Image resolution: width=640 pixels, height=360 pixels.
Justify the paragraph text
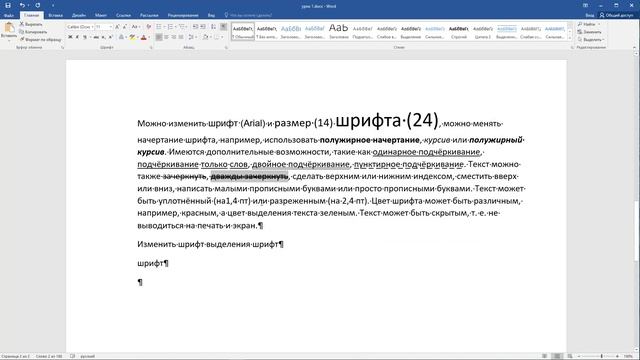pos(181,37)
